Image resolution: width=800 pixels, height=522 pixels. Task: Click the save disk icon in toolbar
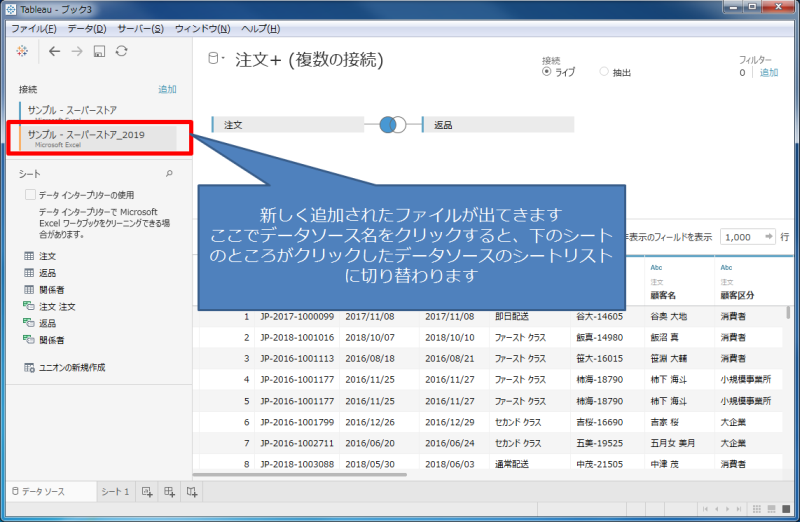coord(99,51)
